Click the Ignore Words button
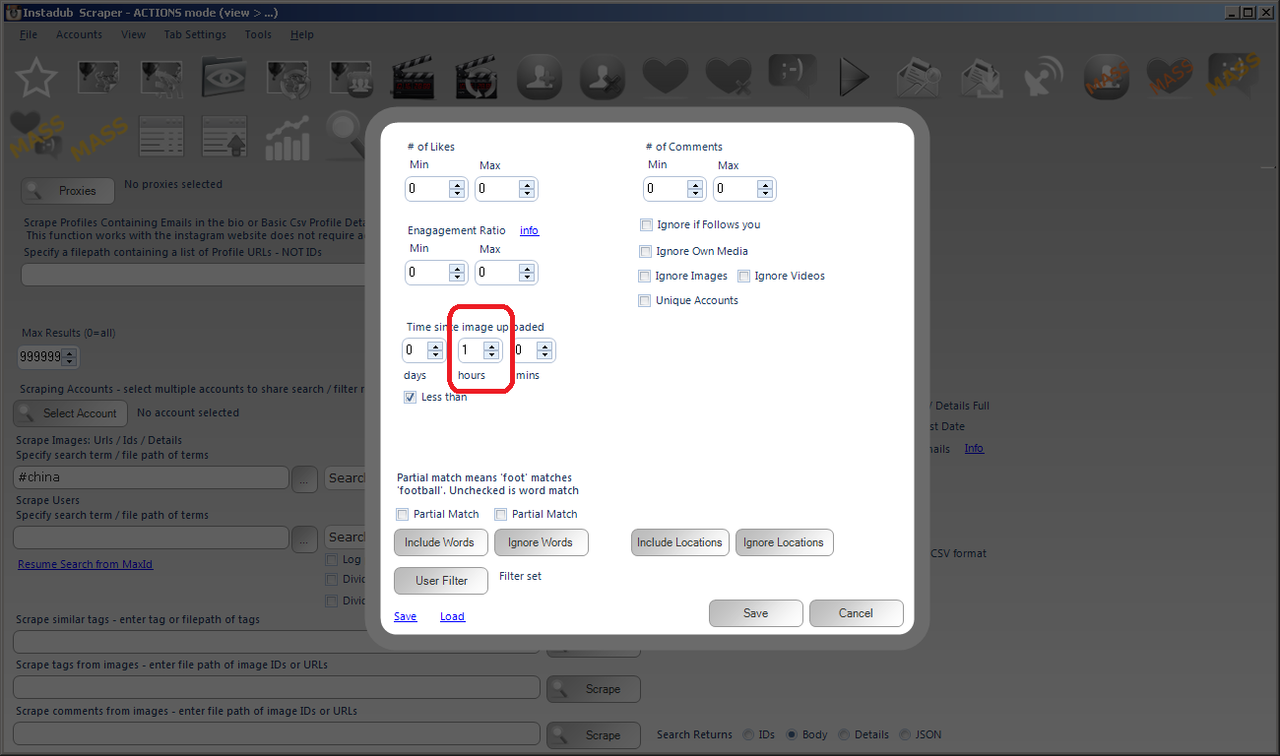1280x756 pixels. [541, 543]
